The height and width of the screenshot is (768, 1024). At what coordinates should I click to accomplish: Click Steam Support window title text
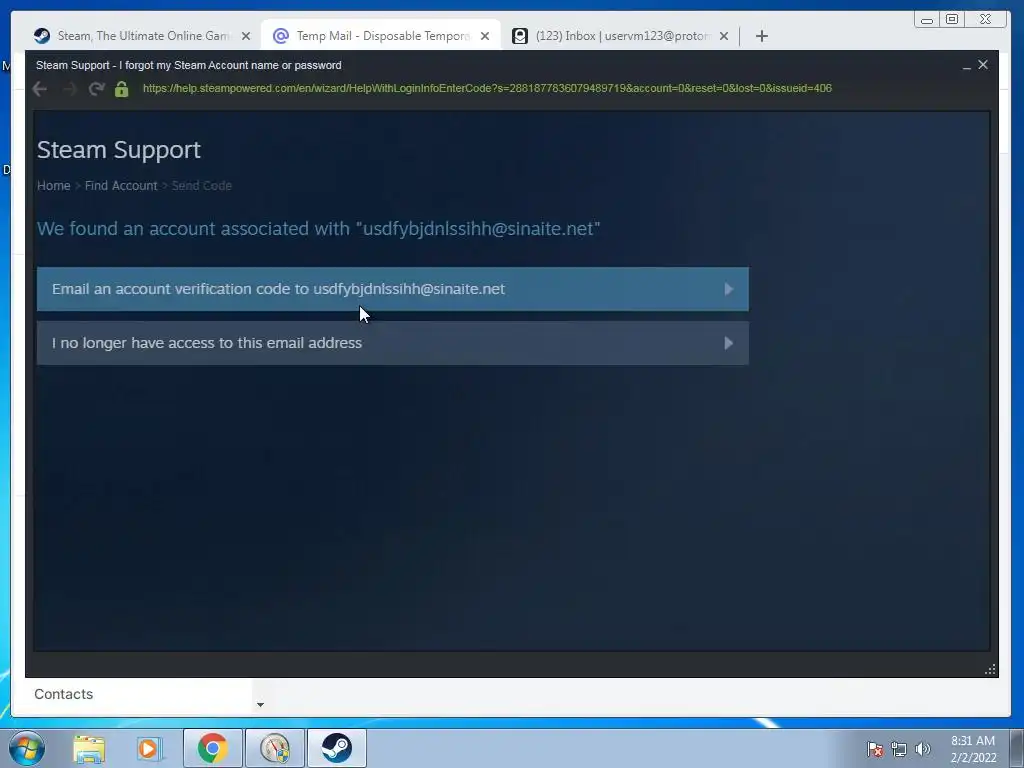coord(189,65)
